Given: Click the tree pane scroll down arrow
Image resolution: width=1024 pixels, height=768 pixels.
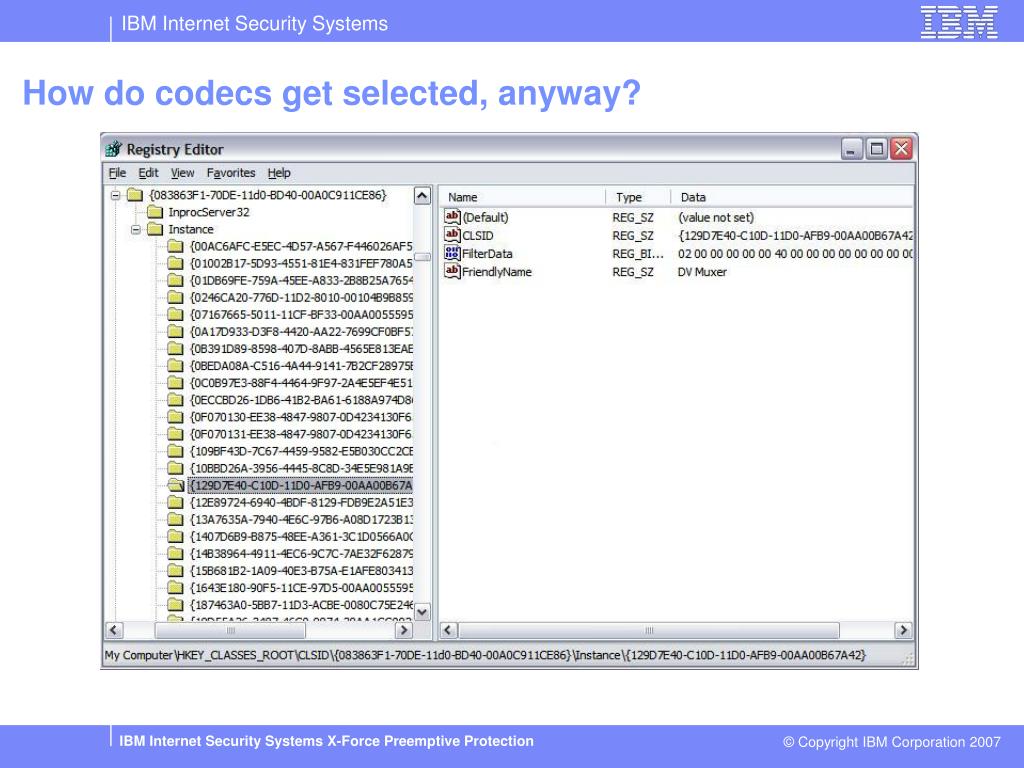Looking at the screenshot, I should click(x=423, y=612).
